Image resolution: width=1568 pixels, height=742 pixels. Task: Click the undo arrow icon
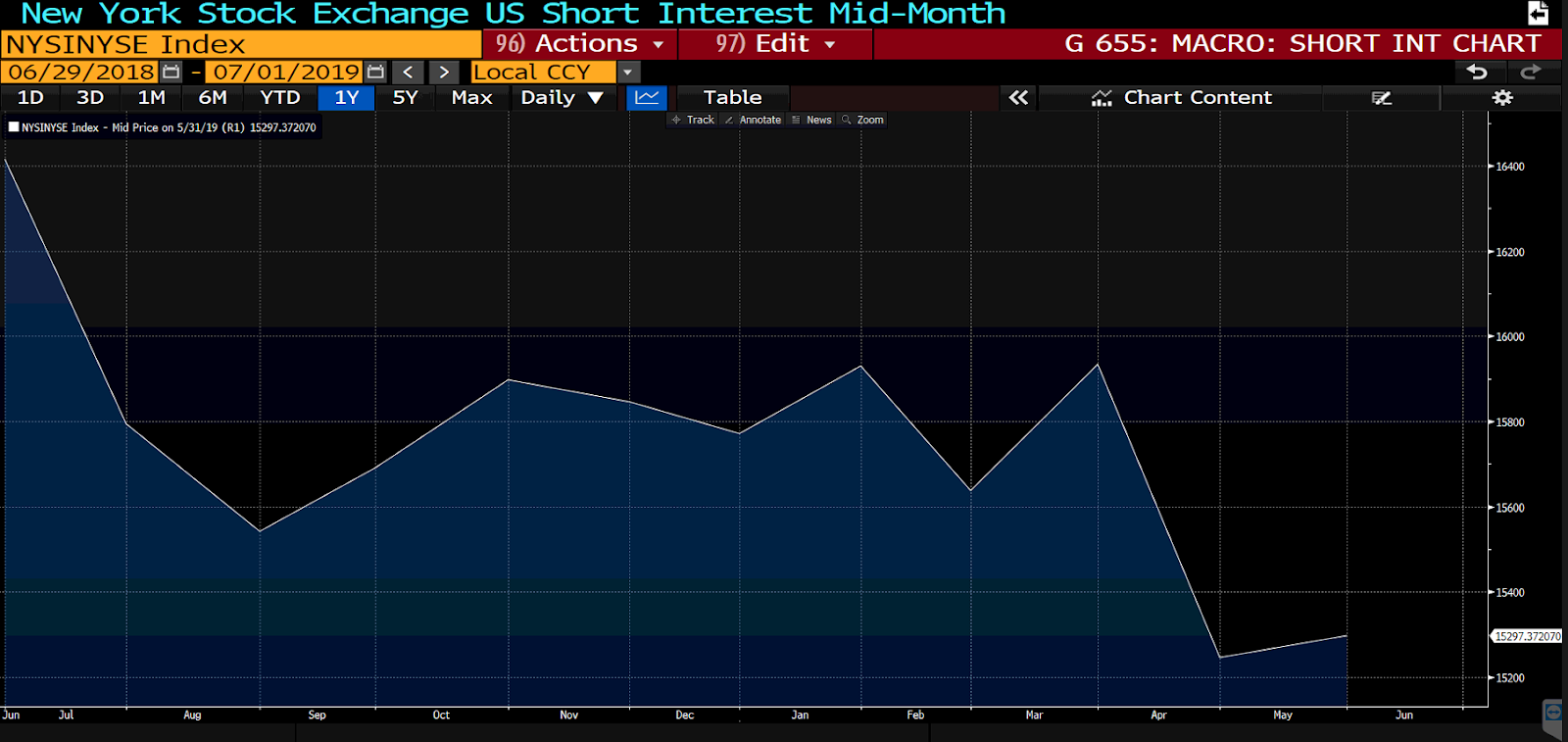tap(1477, 72)
